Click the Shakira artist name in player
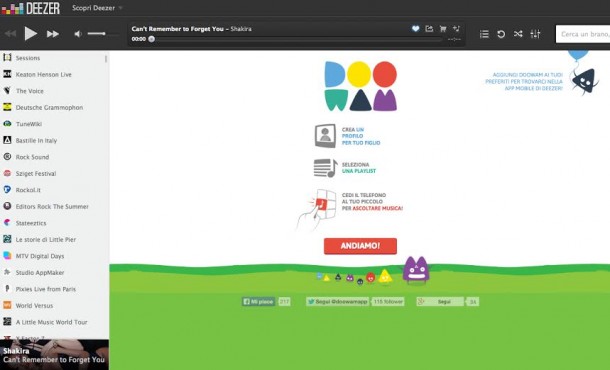 pyautogui.click(x=241, y=29)
